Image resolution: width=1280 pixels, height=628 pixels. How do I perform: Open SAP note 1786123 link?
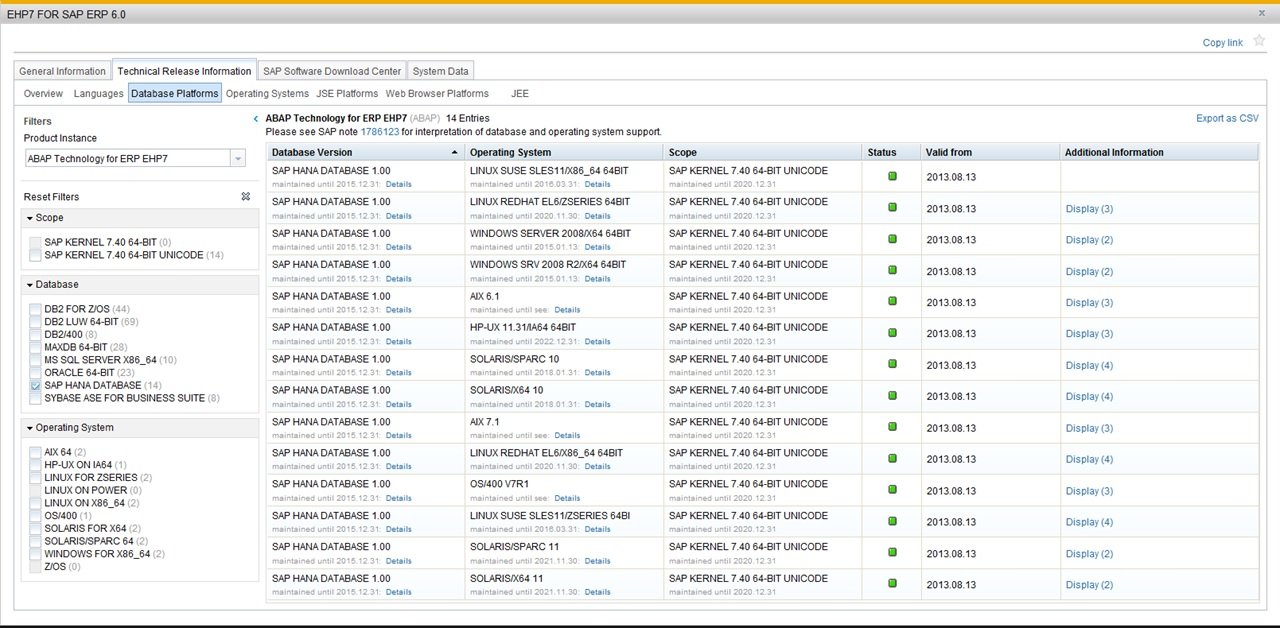380,132
